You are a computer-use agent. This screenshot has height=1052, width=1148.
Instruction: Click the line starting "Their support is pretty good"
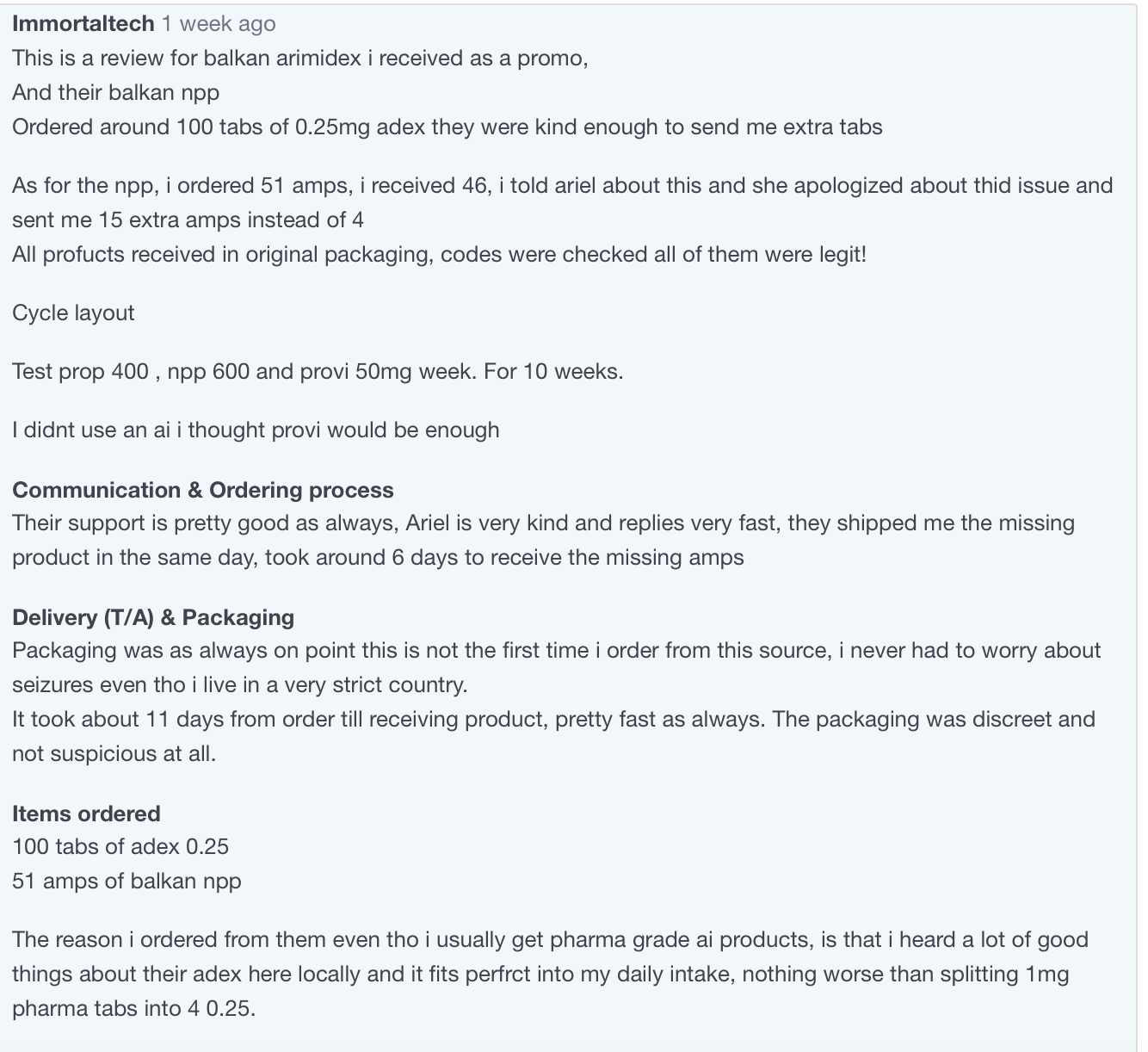tap(543, 523)
